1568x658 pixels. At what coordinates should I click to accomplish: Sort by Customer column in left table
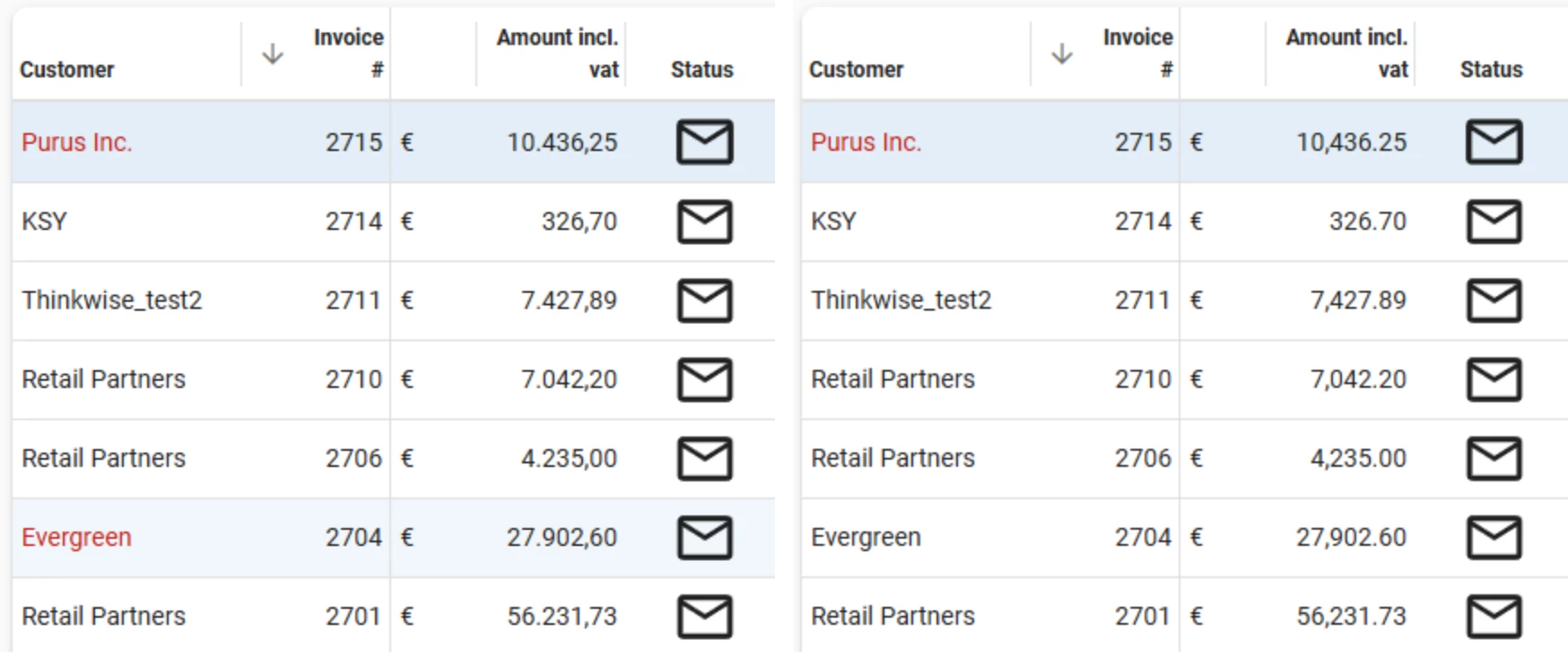point(67,69)
